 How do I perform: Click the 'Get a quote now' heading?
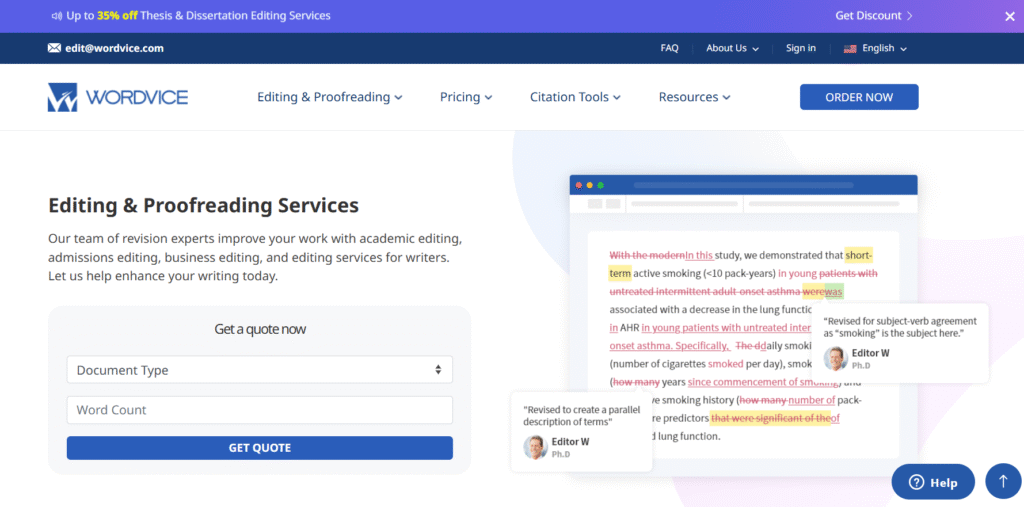coord(260,329)
